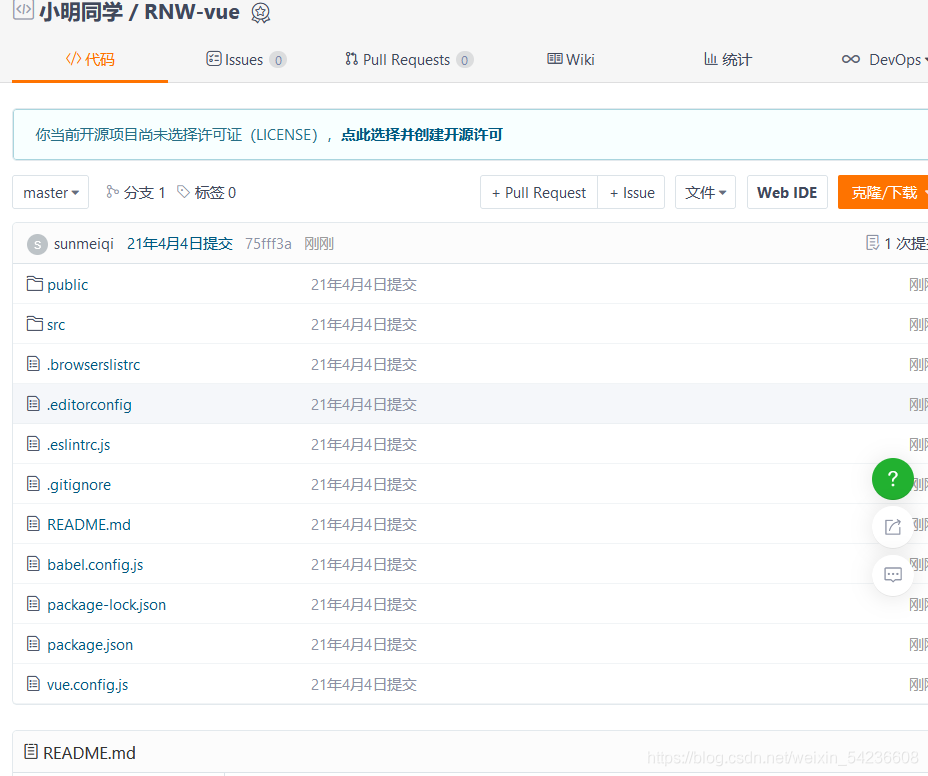Launch the Web IDE
928x776 pixels.
coord(787,192)
